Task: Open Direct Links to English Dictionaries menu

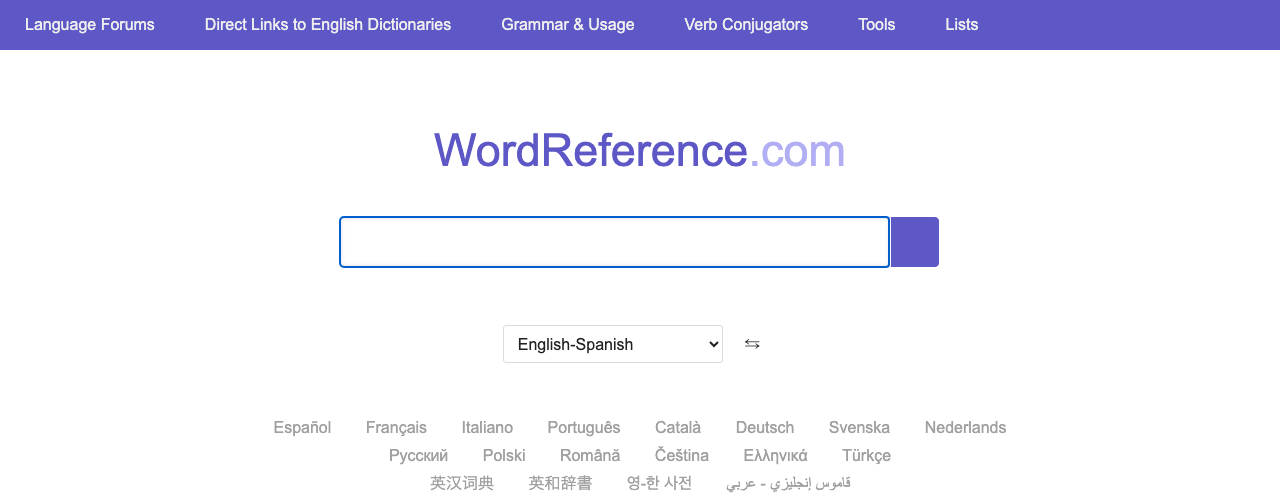Action: (x=328, y=24)
